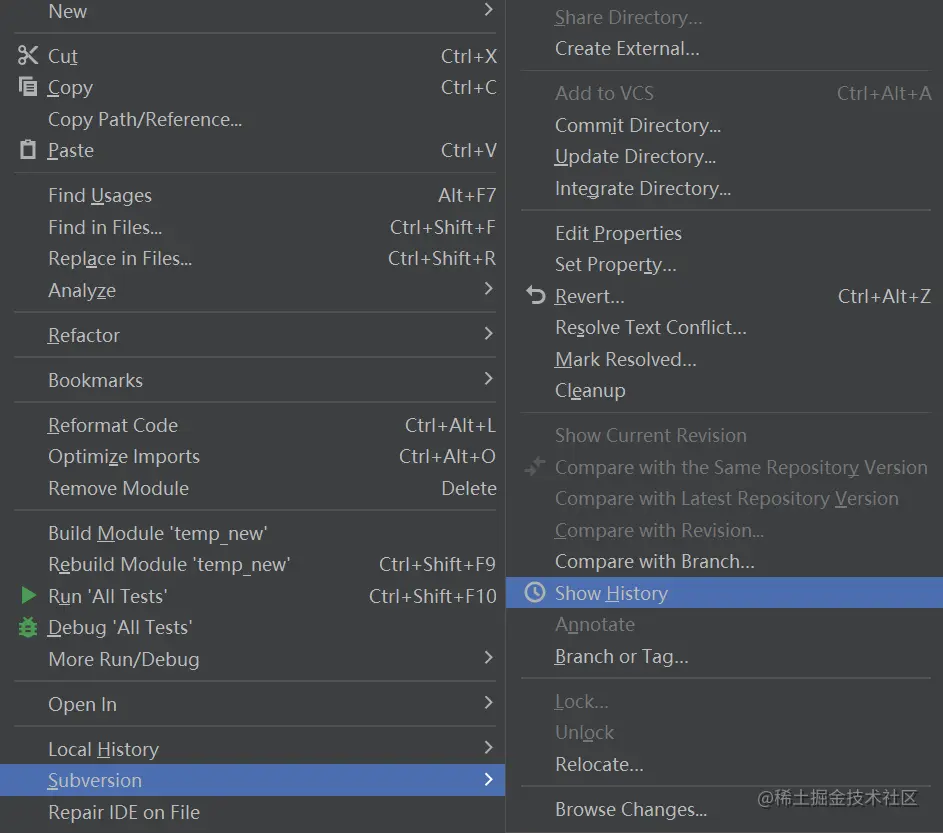The image size is (943, 833).
Task: Click the Copy icon
Action: [x=28, y=87]
